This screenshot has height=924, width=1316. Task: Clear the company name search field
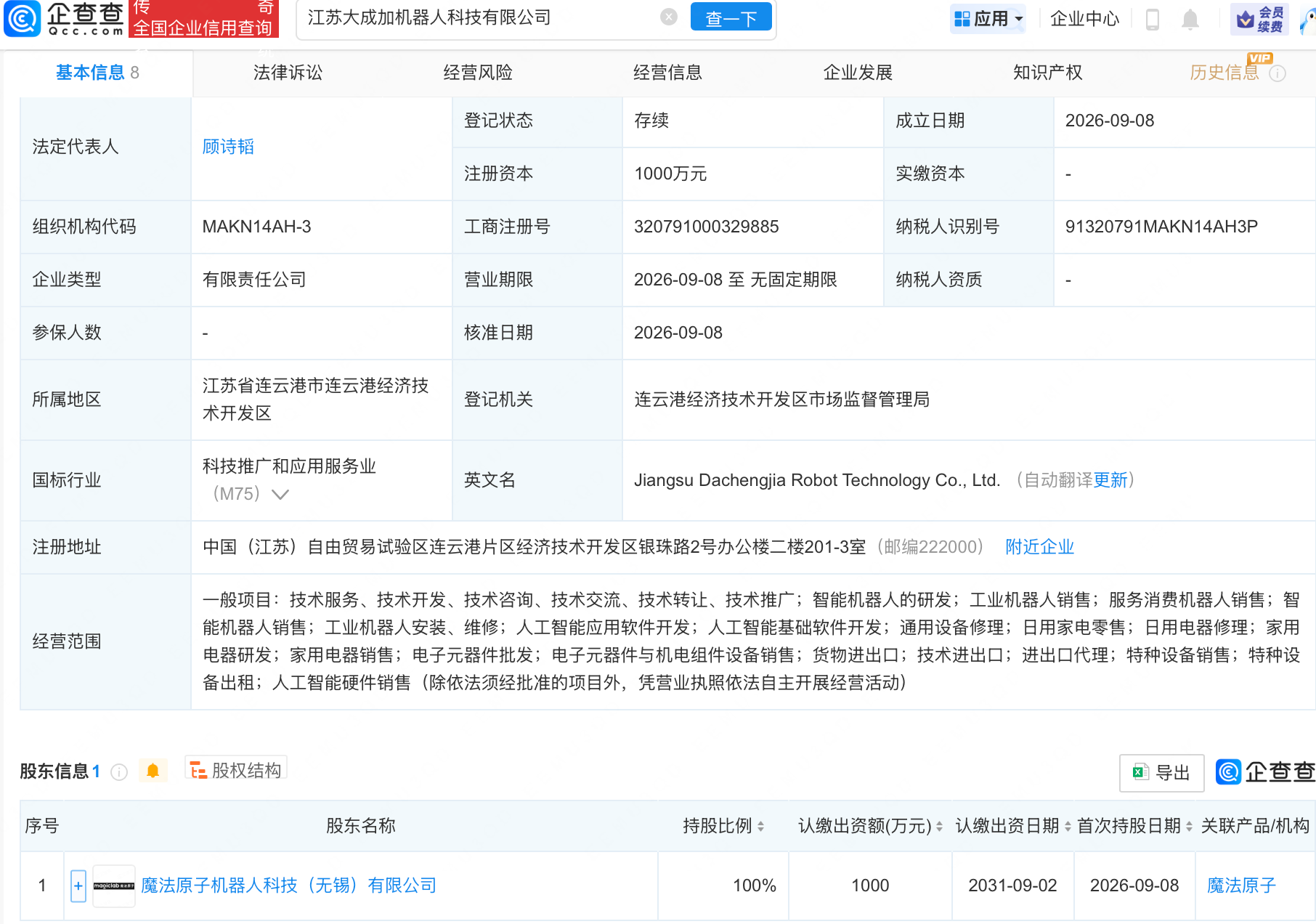tap(669, 17)
